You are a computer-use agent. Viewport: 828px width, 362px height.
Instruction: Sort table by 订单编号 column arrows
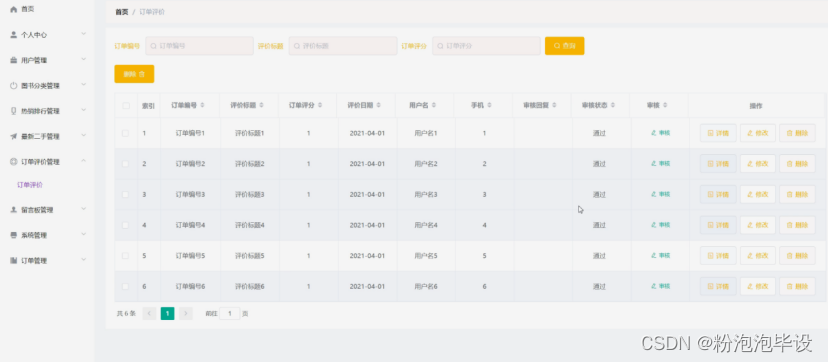202,106
